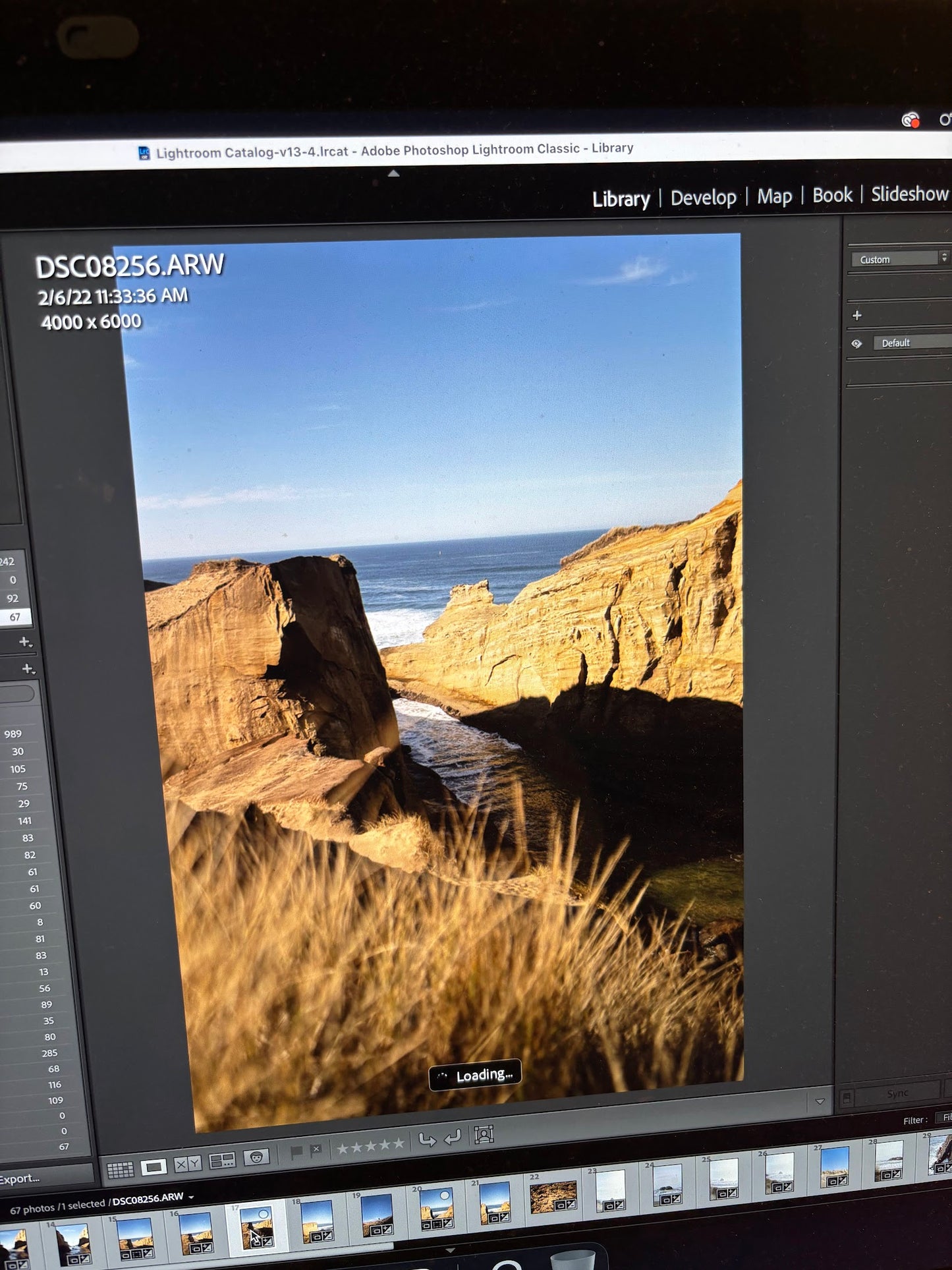Viewport: 952px width, 1270px height.
Task: Rate photo three stars (third star)
Action: pyautogui.click(x=370, y=1146)
